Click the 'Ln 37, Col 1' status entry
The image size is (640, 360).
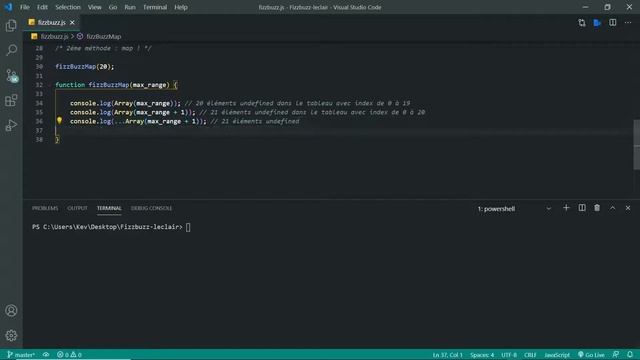pyautogui.click(x=447, y=355)
